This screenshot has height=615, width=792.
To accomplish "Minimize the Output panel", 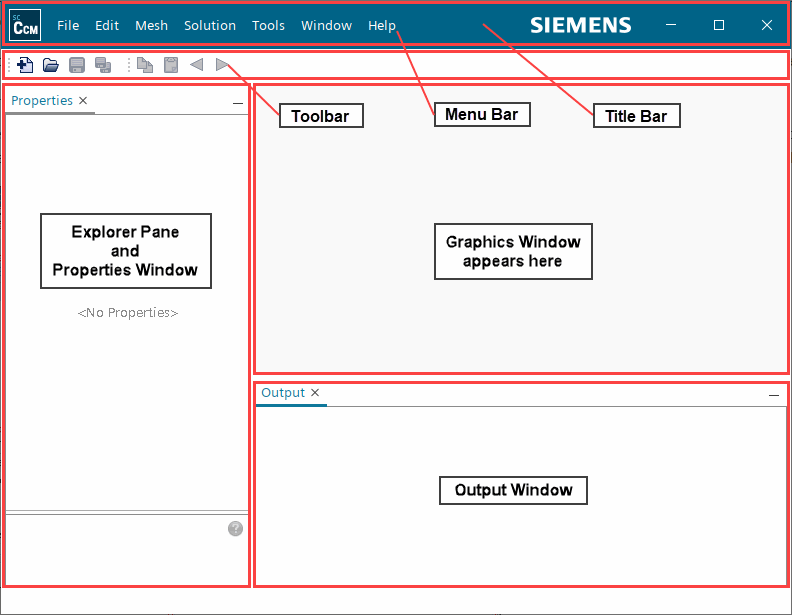I will point(774,395).
